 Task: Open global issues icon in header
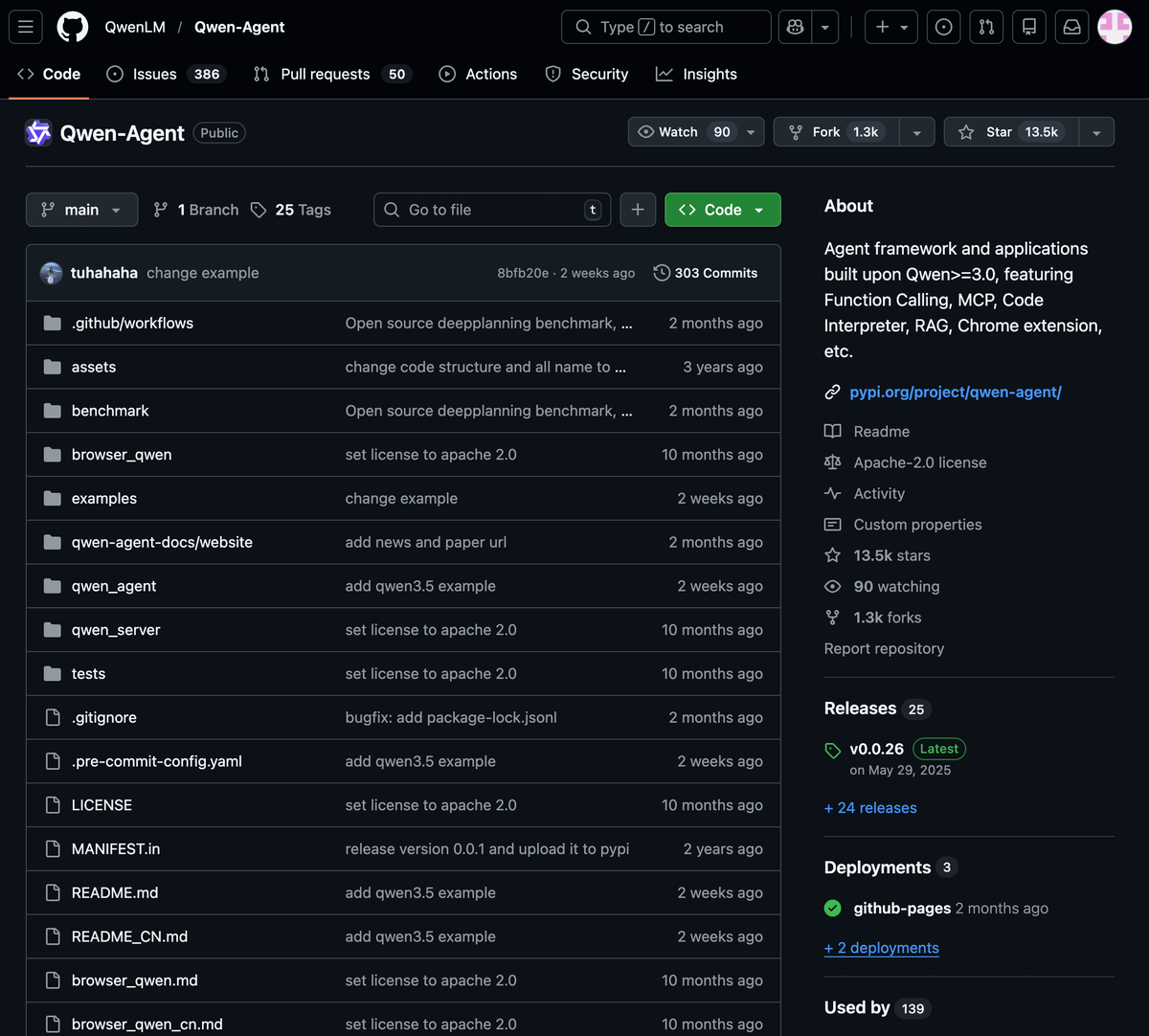944,27
